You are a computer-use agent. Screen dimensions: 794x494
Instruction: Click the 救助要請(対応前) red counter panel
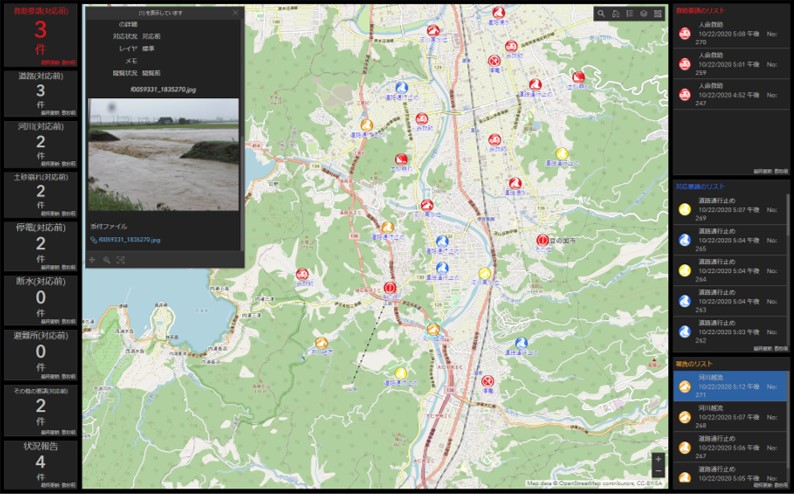pos(40,36)
